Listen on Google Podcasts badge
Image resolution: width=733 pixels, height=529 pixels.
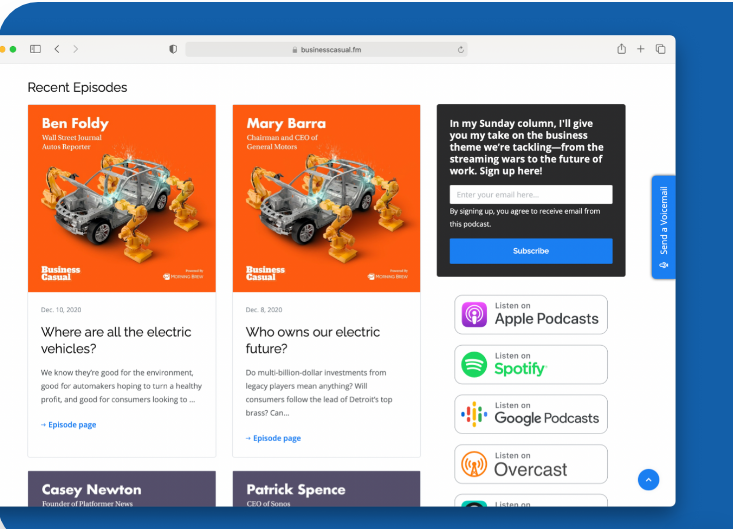pyautogui.click(x=531, y=414)
